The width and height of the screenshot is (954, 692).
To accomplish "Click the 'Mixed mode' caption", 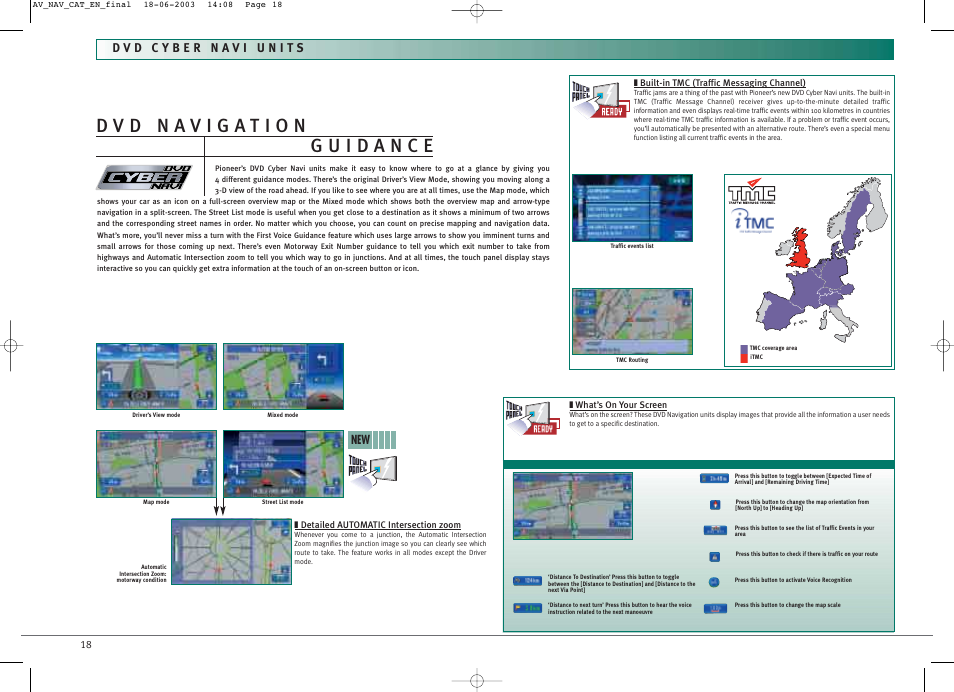I will [283, 415].
